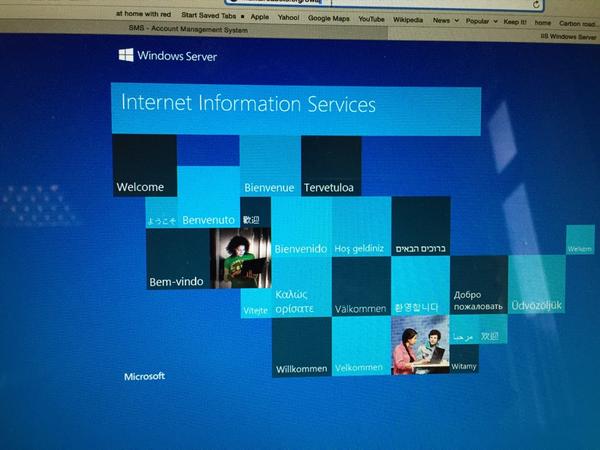
Task: Click the Greek Καλώς ορίσατε tile
Action: [x=302, y=287]
